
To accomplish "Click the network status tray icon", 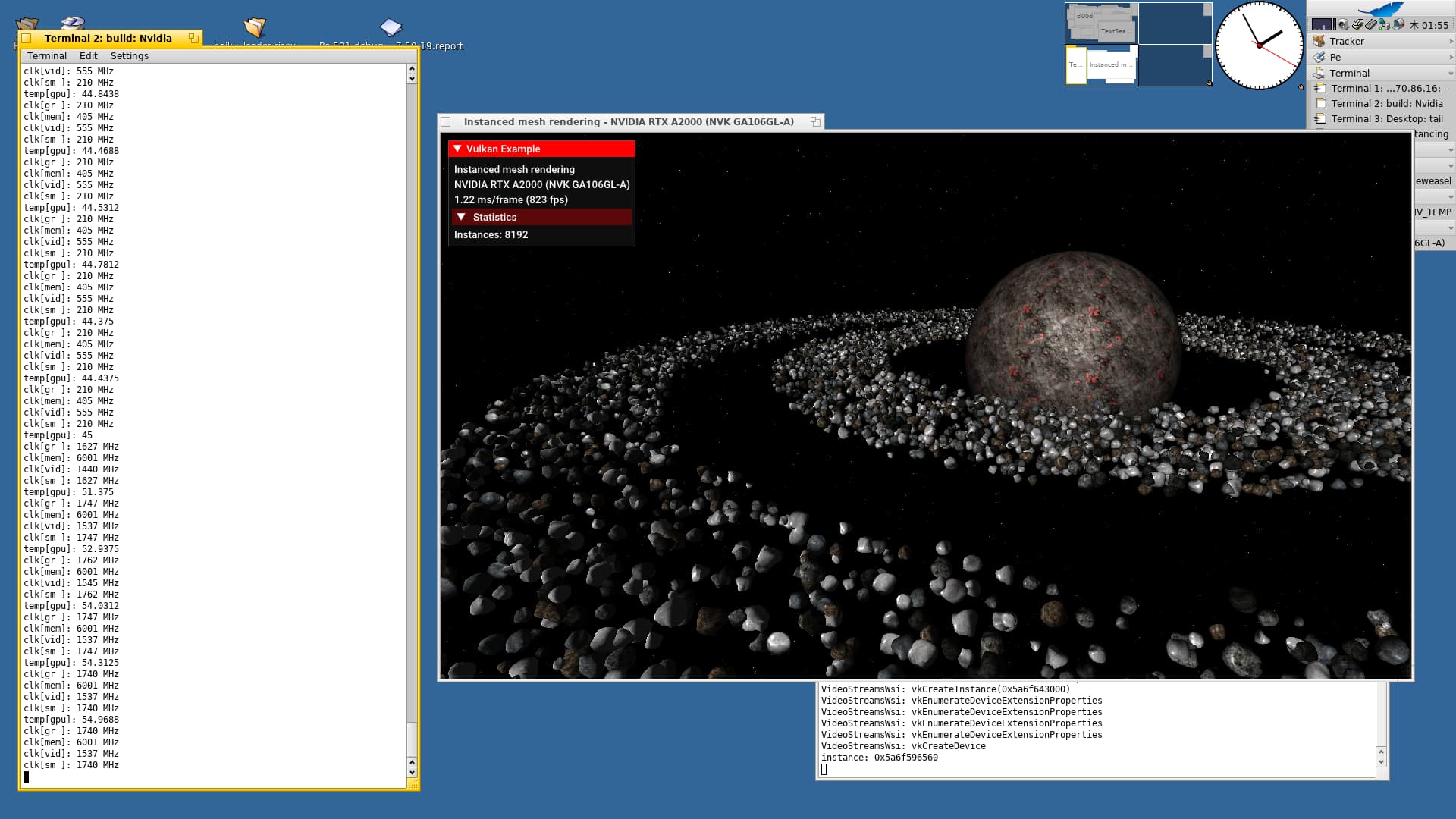I will point(1385,24).
